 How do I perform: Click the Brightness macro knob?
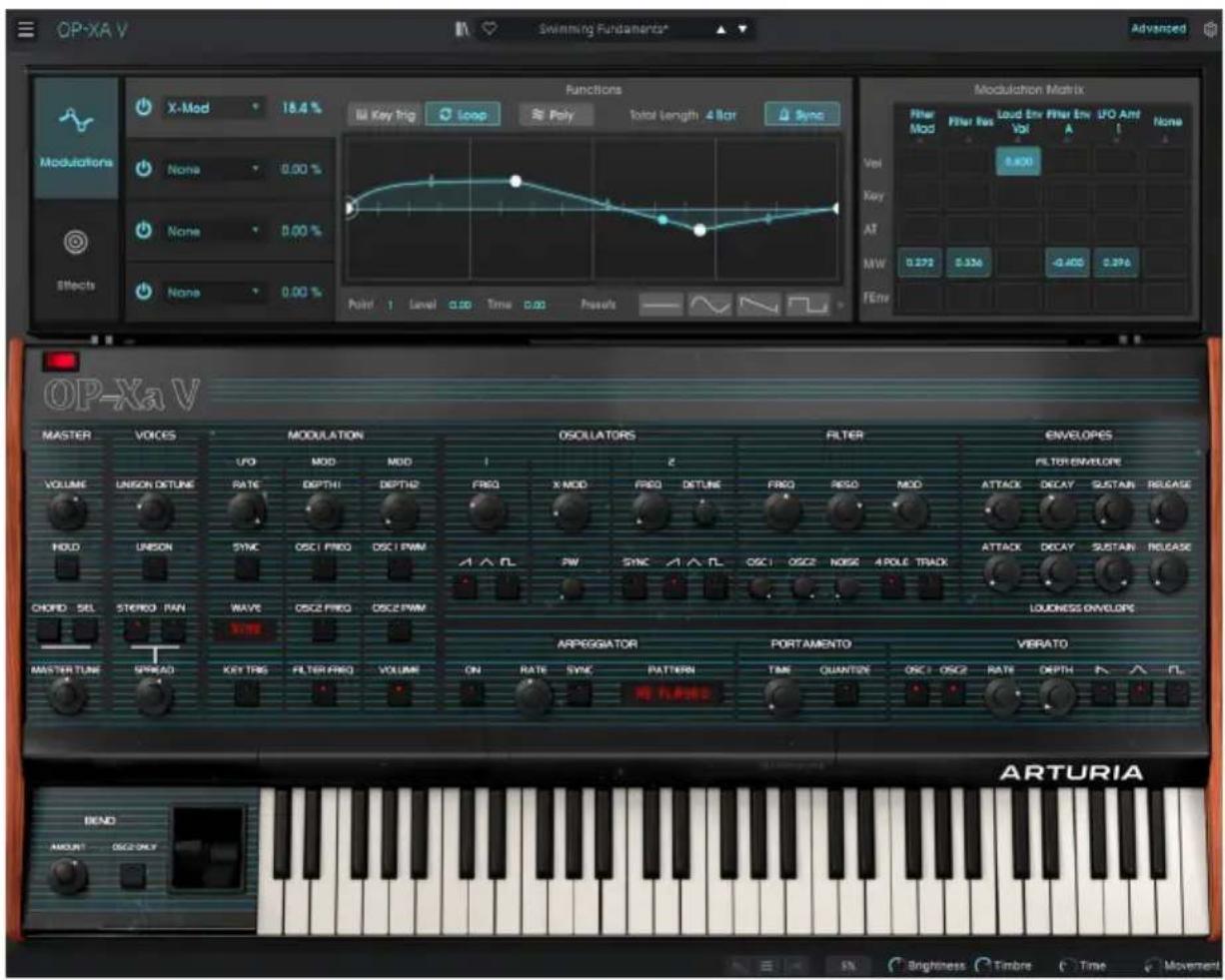tap(895, 966)
